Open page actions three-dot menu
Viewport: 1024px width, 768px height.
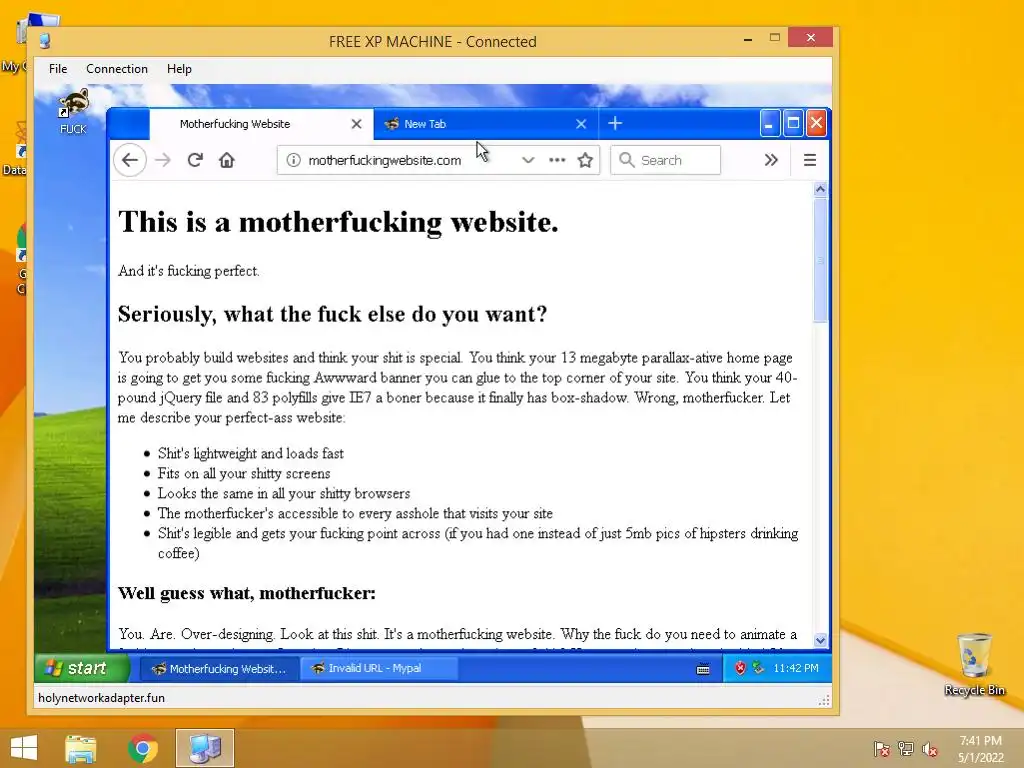pyautogui.click(x=557, y=160)
